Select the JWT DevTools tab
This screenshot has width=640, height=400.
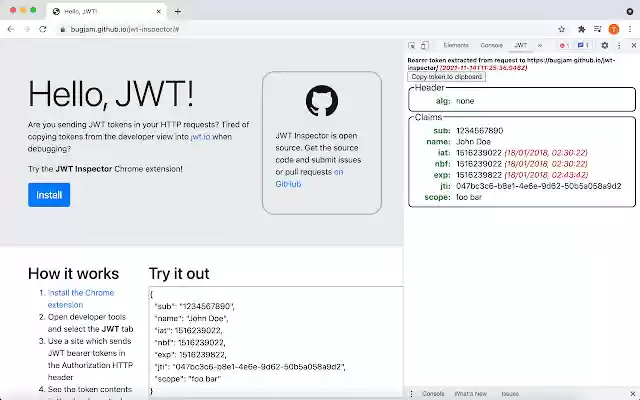[520, 45]
